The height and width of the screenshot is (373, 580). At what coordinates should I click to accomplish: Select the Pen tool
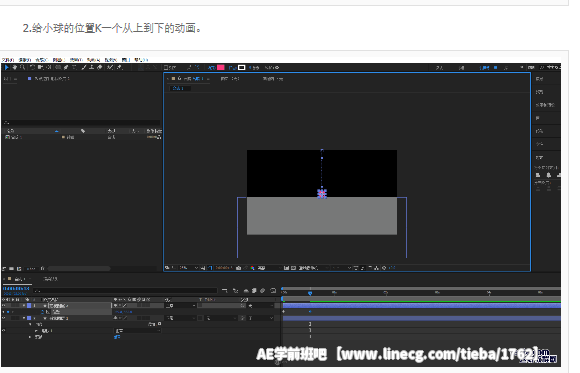point(66,67)
